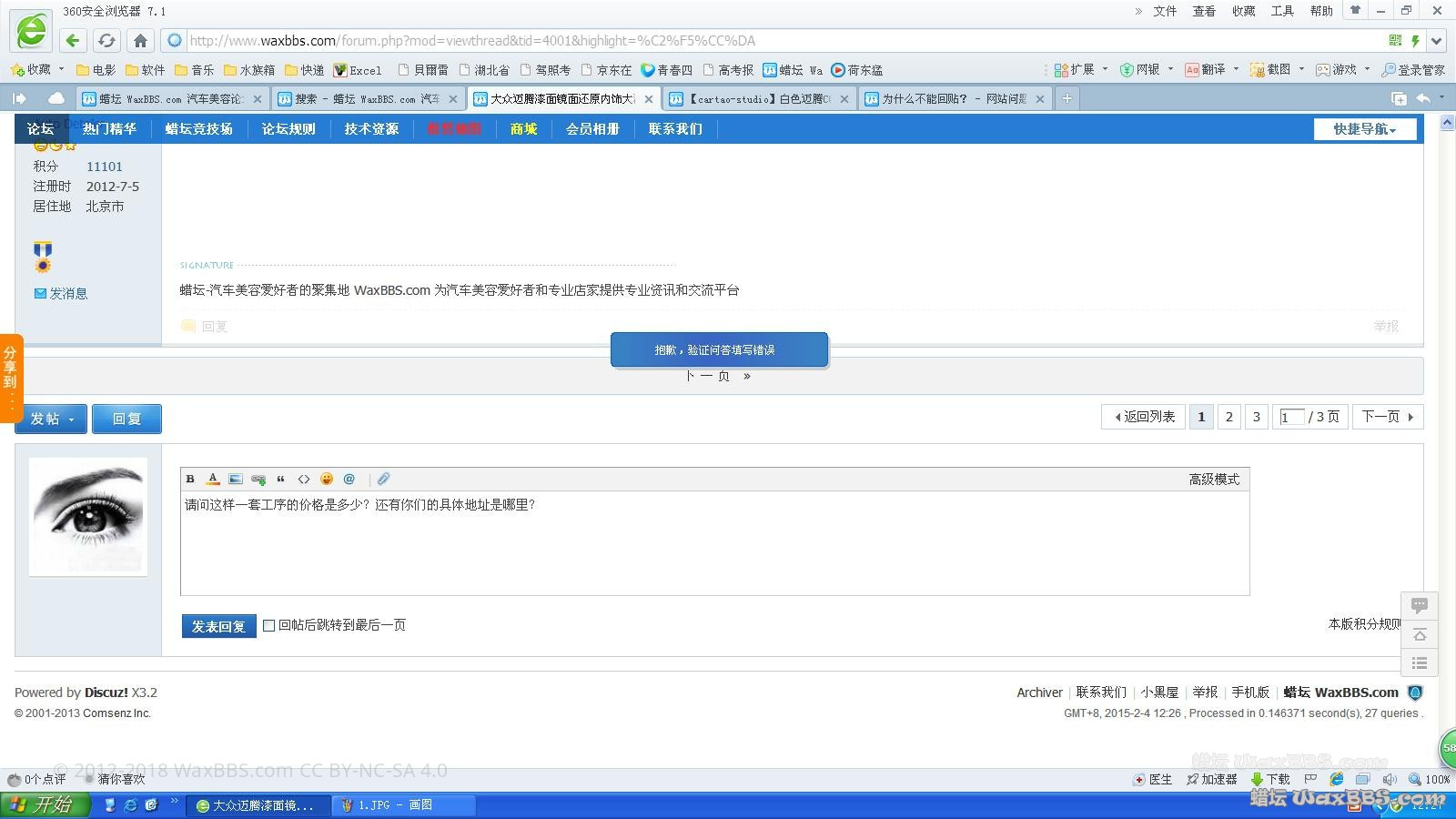
Task: Open the font color picker in editor
Action: coord(213,479)
